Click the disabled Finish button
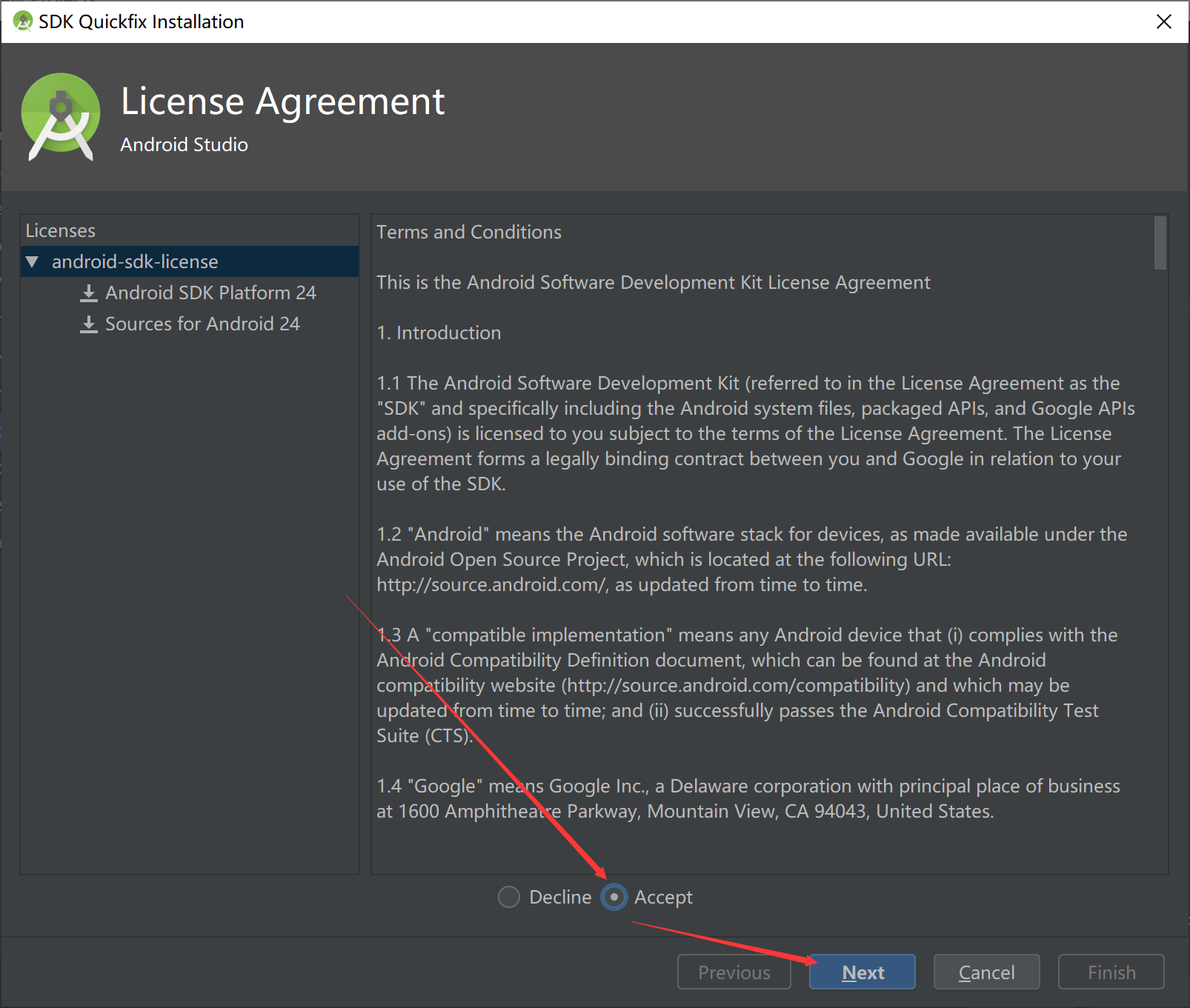Viewport: 1190px width, 1008px height. [x=1111, y=972]
